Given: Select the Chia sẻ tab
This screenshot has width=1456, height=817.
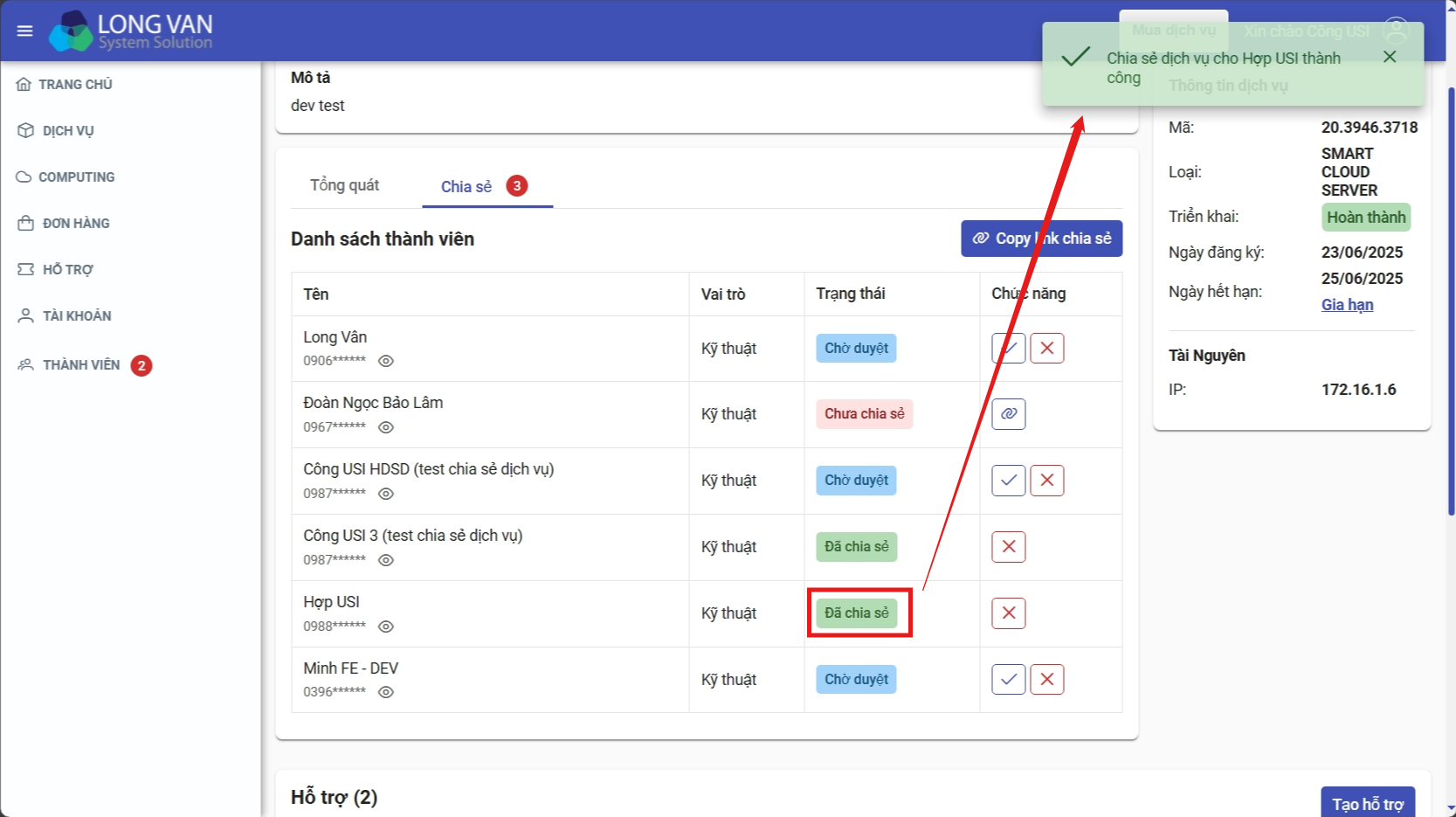Looking at the screenshot, I should point(486,186).
